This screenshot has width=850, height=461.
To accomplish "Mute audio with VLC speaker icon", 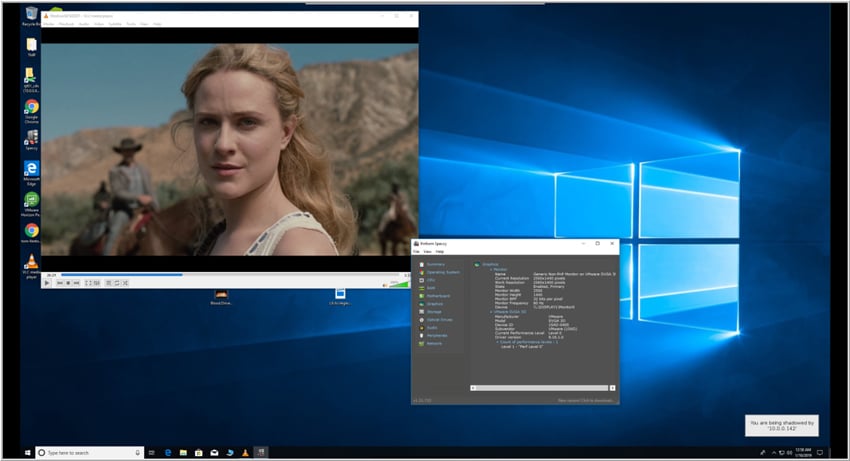I will tap(385, 284).
